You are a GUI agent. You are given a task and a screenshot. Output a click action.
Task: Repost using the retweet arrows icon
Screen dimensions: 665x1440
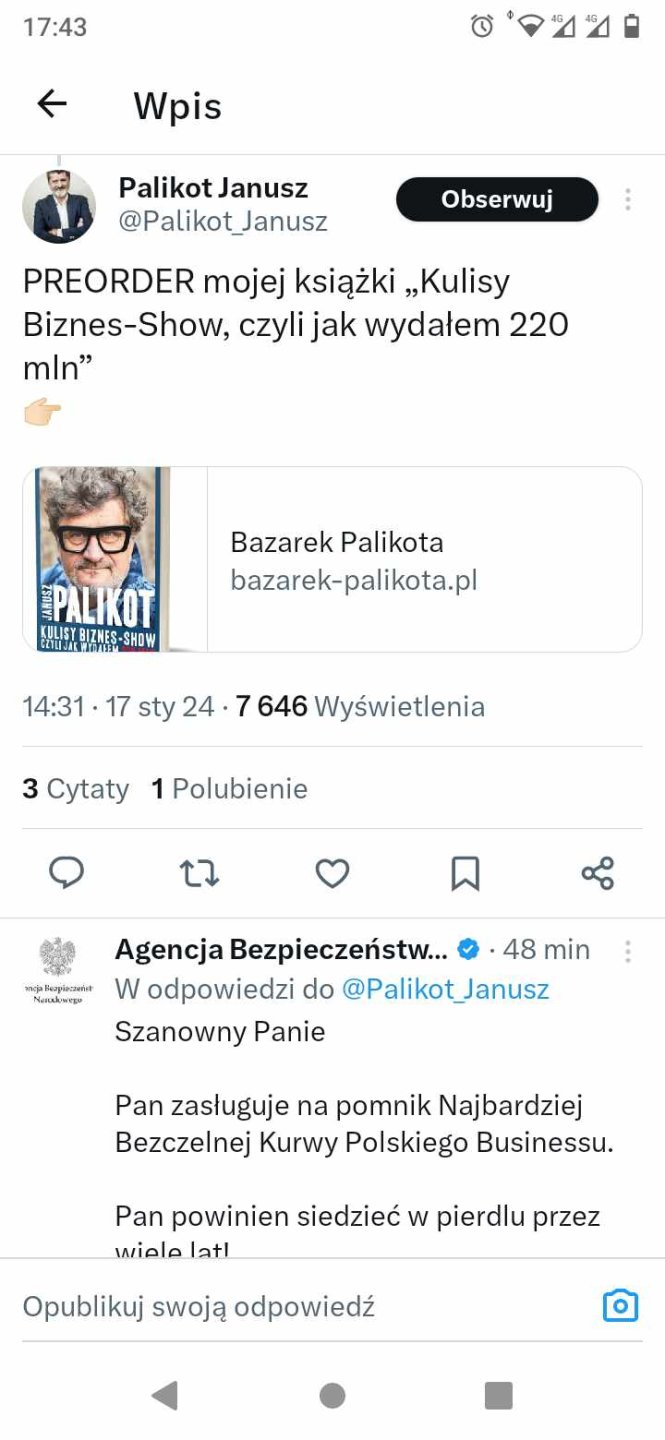[200, 874]
